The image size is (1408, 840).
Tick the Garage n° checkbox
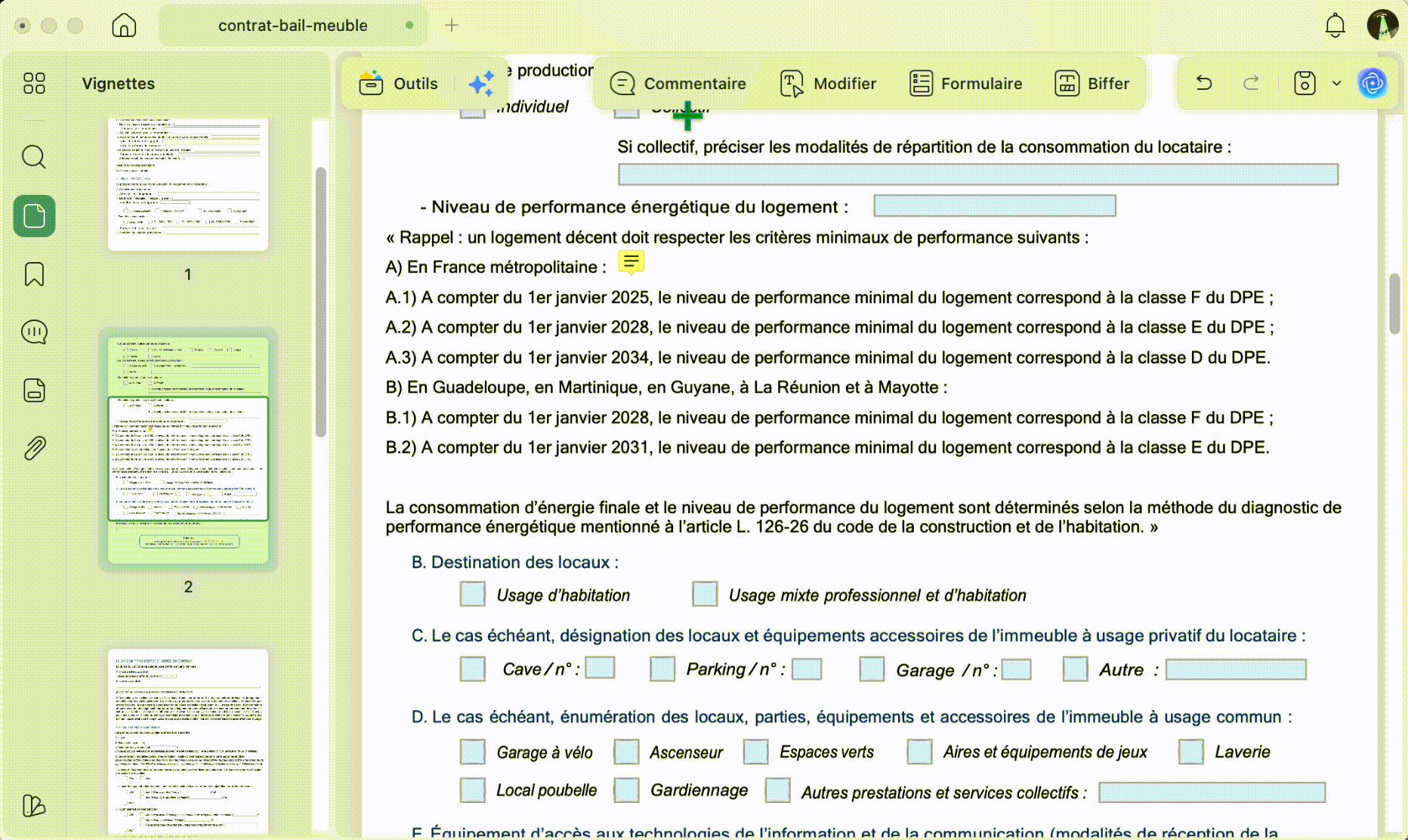pyautogui.click(x=872, y=669)
